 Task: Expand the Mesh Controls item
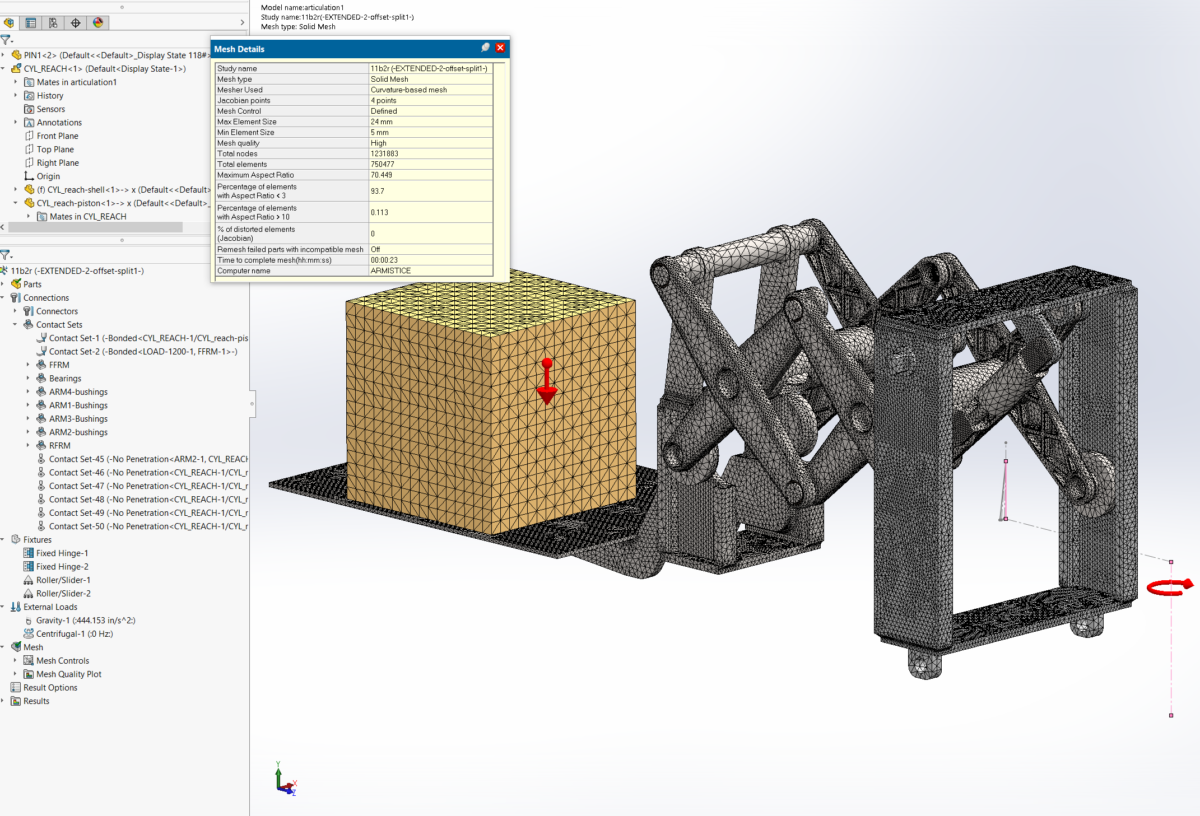coord(15,660)
